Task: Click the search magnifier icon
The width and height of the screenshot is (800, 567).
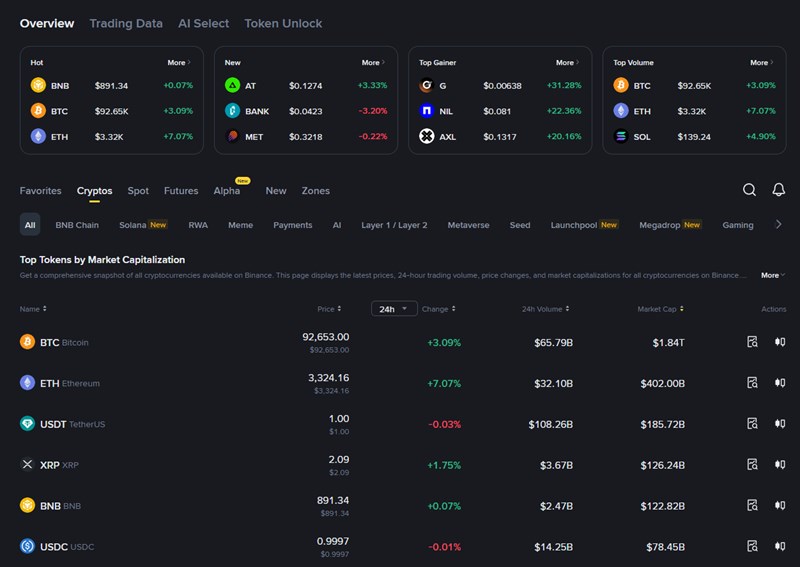Action: pyautogui.click(x=749, y=190)
